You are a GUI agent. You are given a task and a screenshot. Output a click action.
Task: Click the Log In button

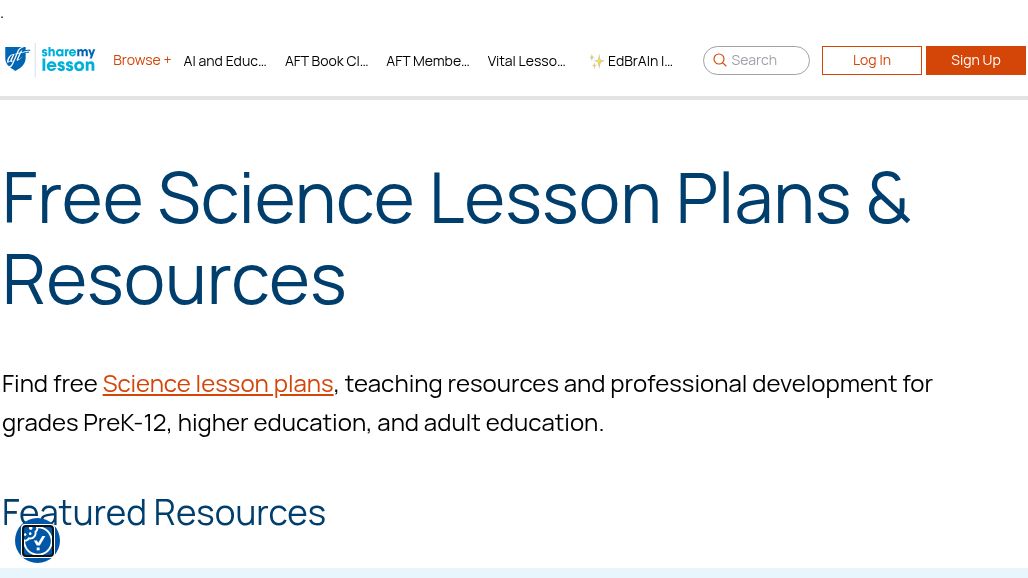click(x=871, y=60)
